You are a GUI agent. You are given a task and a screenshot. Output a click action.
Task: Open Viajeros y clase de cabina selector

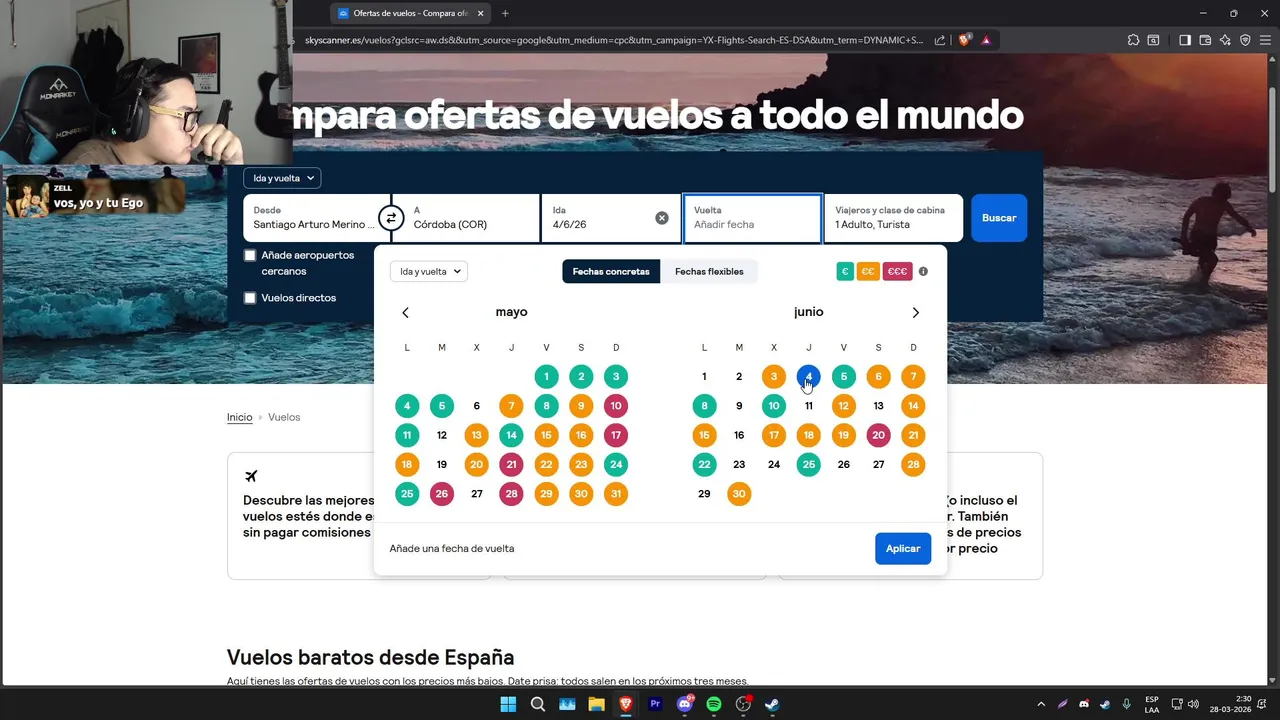[893, 218]
